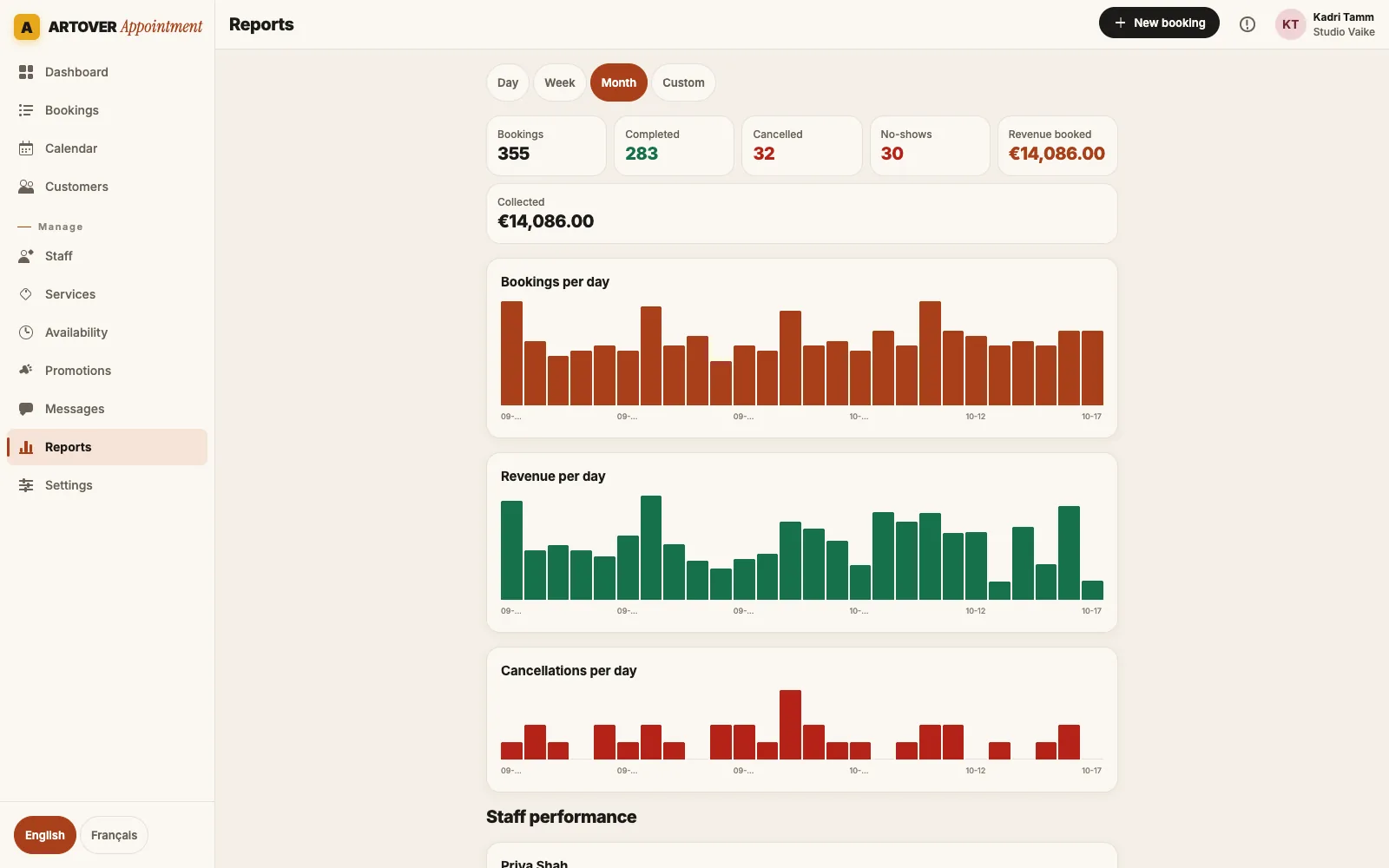Viewport: 1389px width, 868px height.
Task: Click the Customers people icon
Action: point(26,187)
